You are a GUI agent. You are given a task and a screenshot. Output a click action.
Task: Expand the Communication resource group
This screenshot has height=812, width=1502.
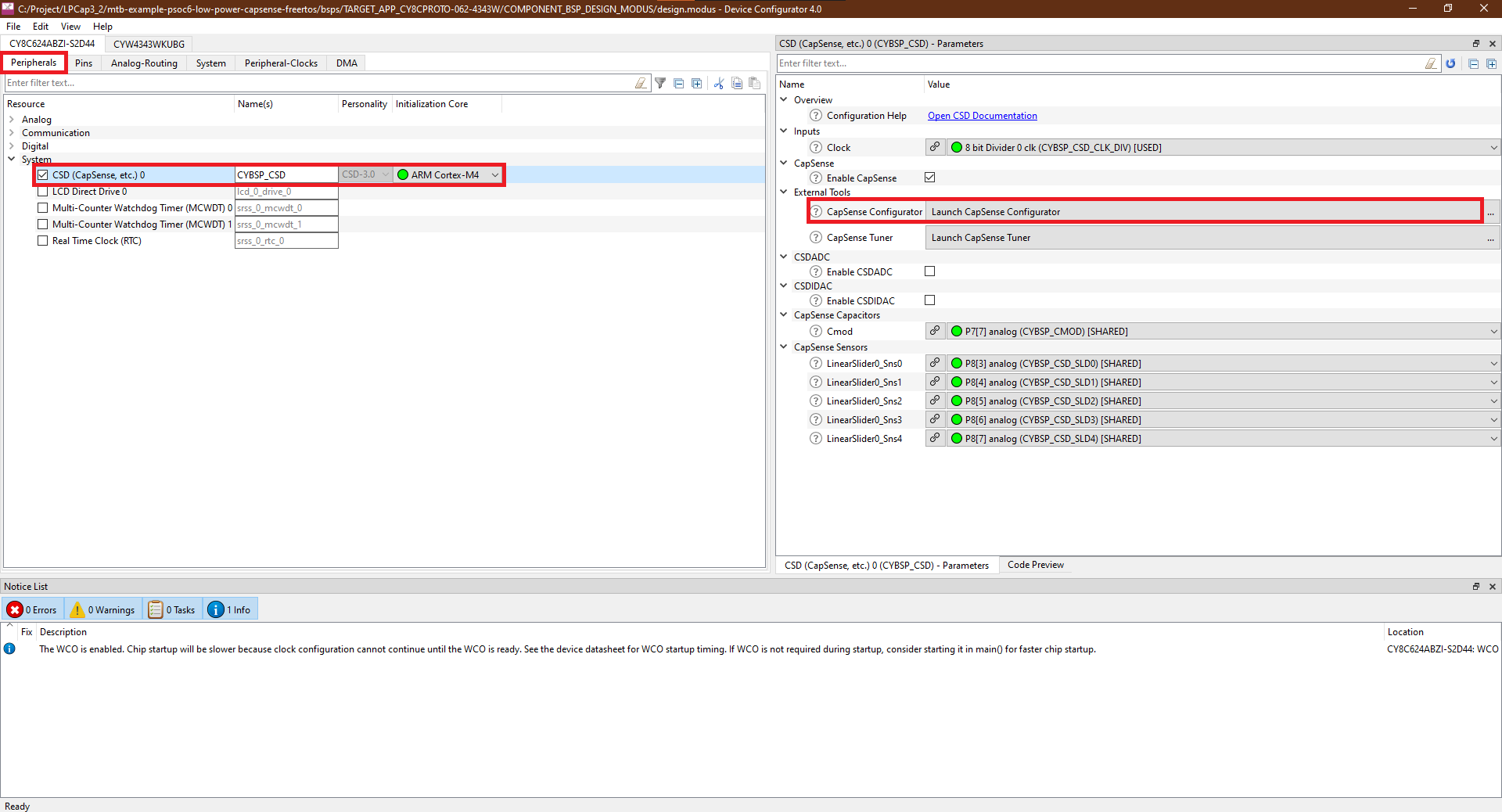(x=12, y=133)
